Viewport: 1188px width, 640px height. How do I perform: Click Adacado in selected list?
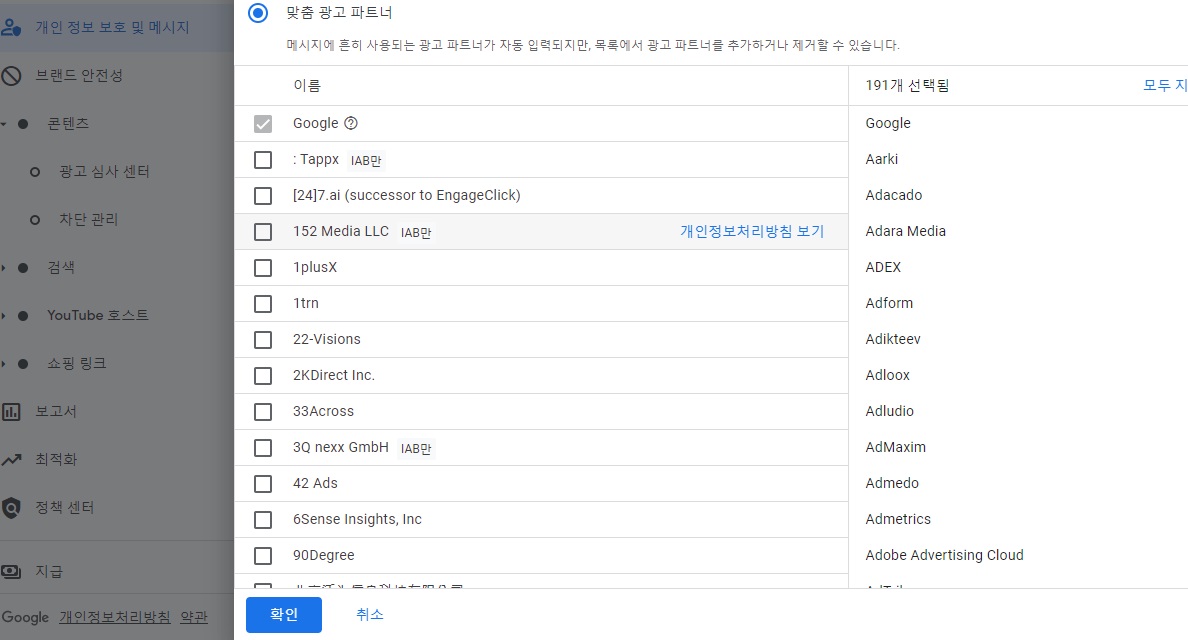[x=894, y=195]
